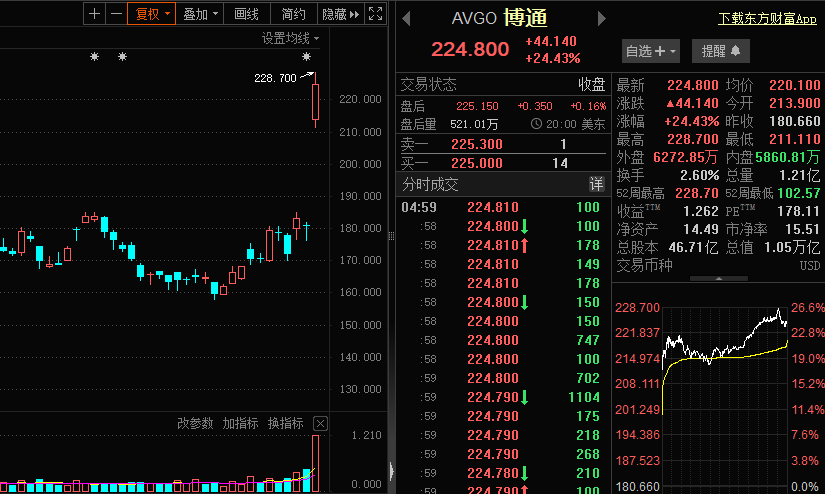Click the 224.800 current price
825x494 pixels.
pyautogui.click(x=470, y=49)
